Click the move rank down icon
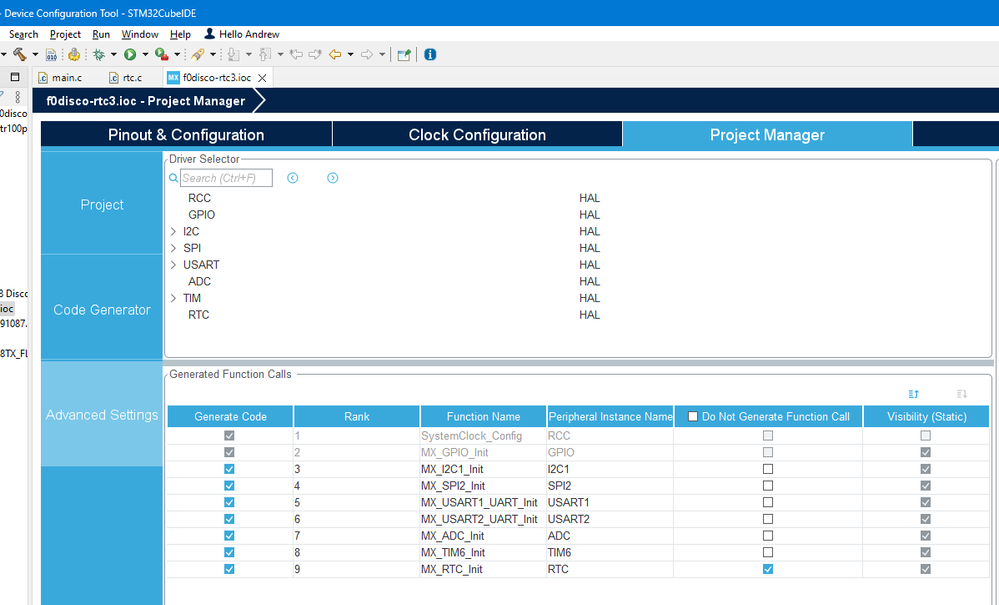The width and height of the screenshot is (999, 605). click(x=962, y=394)
